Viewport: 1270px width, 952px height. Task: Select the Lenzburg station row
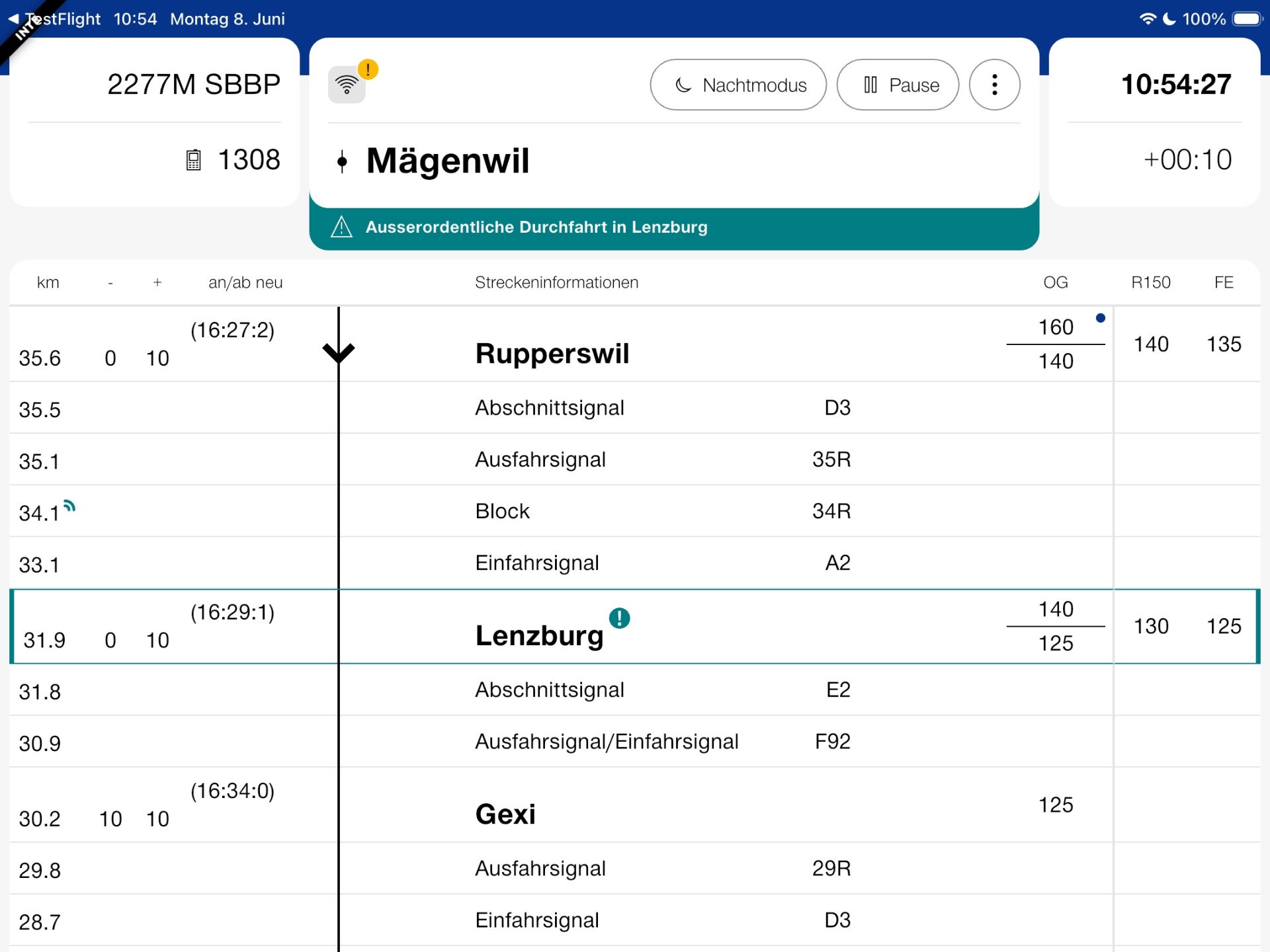(x=634, y=626)
